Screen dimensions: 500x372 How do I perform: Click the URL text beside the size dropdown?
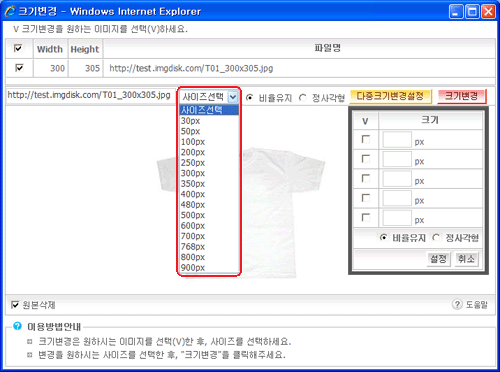point(89,95)
